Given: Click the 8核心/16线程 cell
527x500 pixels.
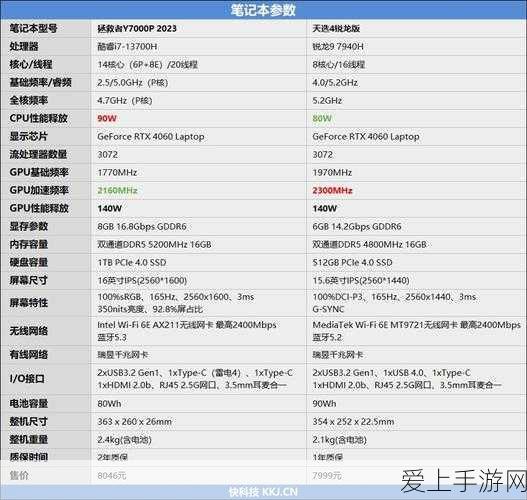Looking at the screenshot, I should coord(338,65).
